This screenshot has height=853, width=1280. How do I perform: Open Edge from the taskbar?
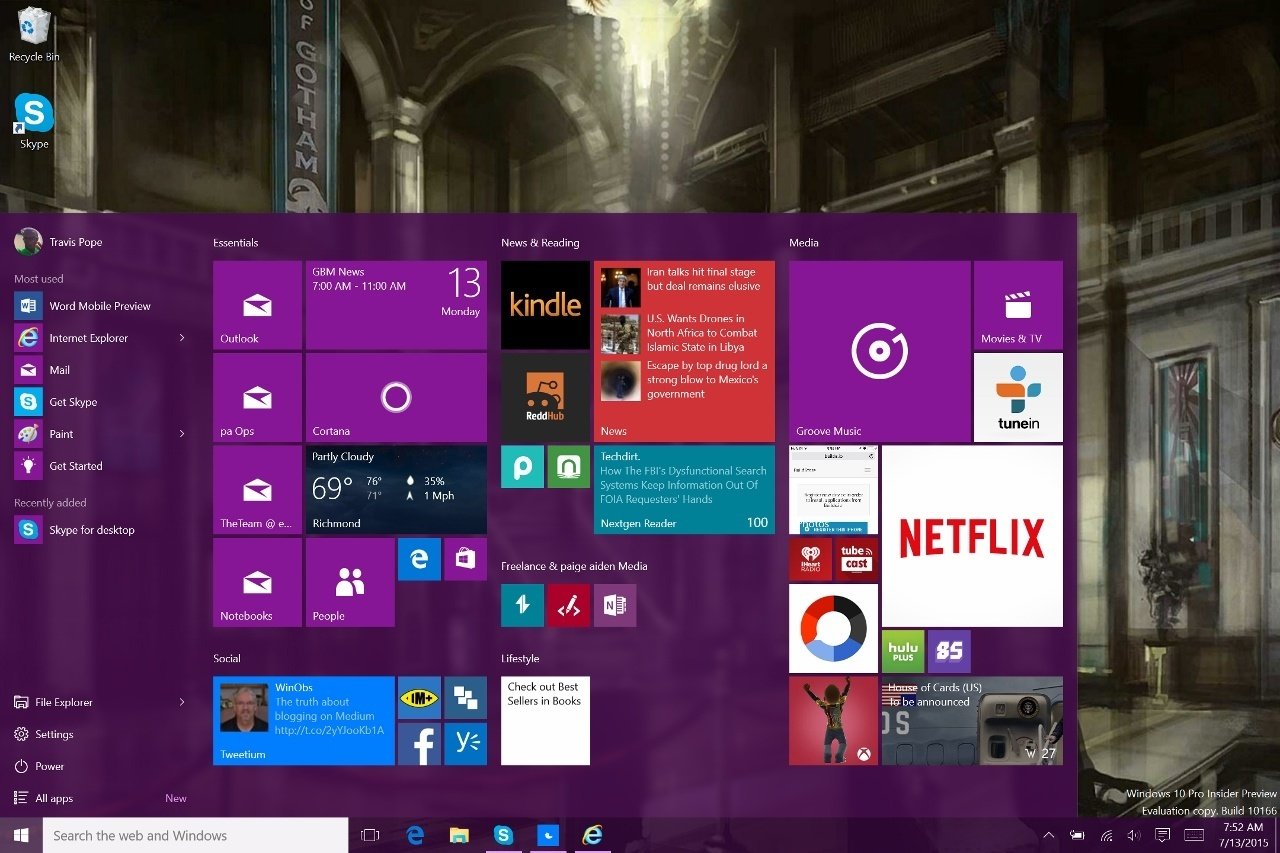(x=415, y=835)
